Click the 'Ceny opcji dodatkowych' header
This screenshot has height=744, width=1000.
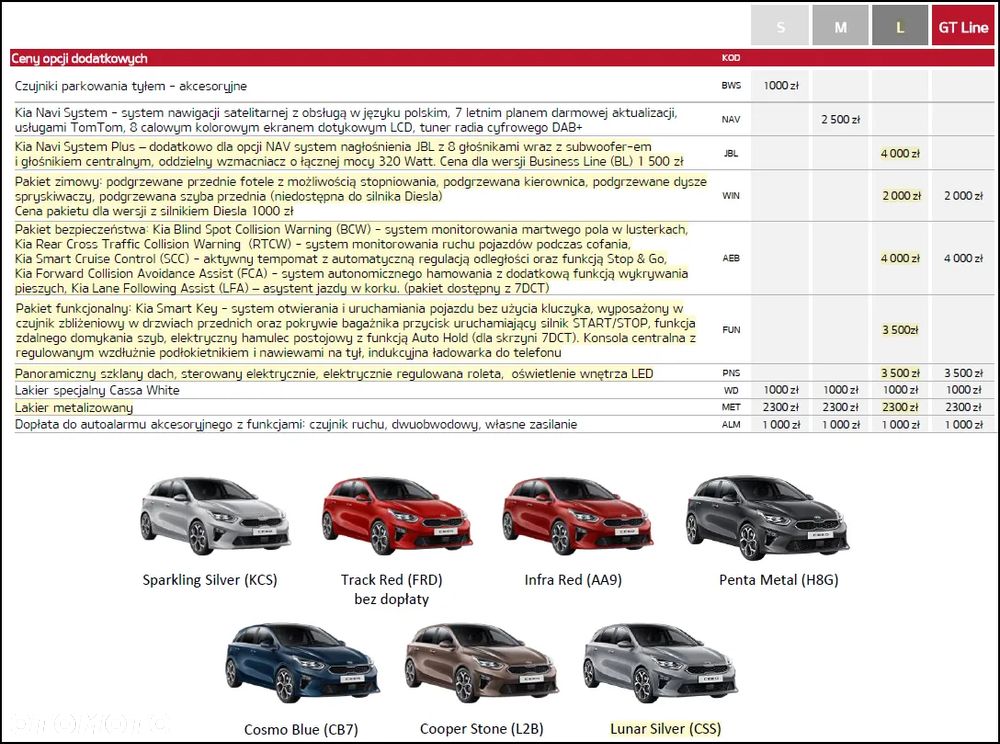tap(79, 59)
